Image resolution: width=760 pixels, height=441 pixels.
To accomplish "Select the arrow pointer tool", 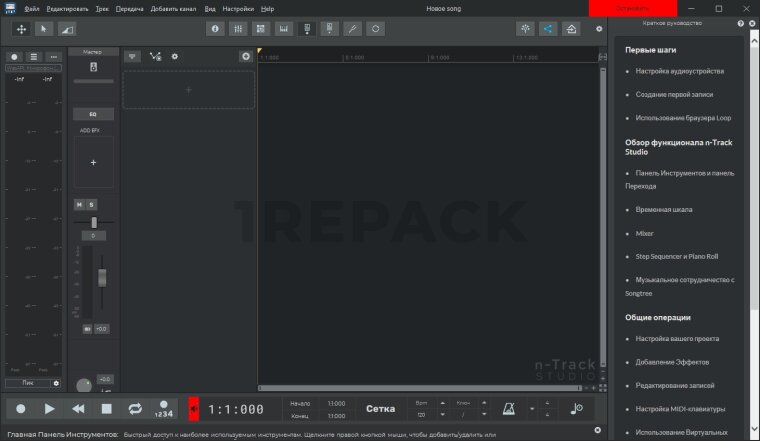I will 45,29.
